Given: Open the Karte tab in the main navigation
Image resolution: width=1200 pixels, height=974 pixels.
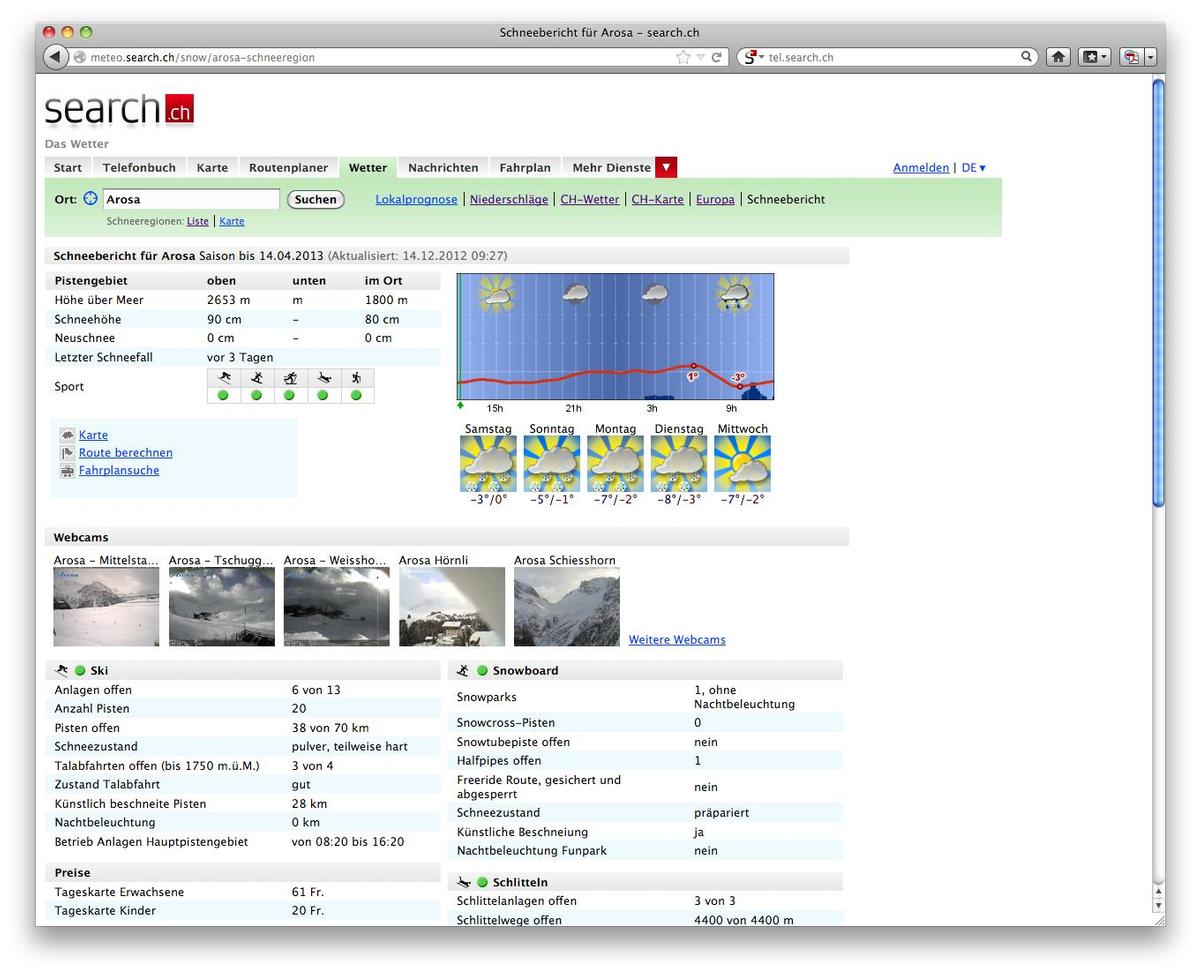Looking at the screenshot, I should pyautogui.click(x=212, y=168).
